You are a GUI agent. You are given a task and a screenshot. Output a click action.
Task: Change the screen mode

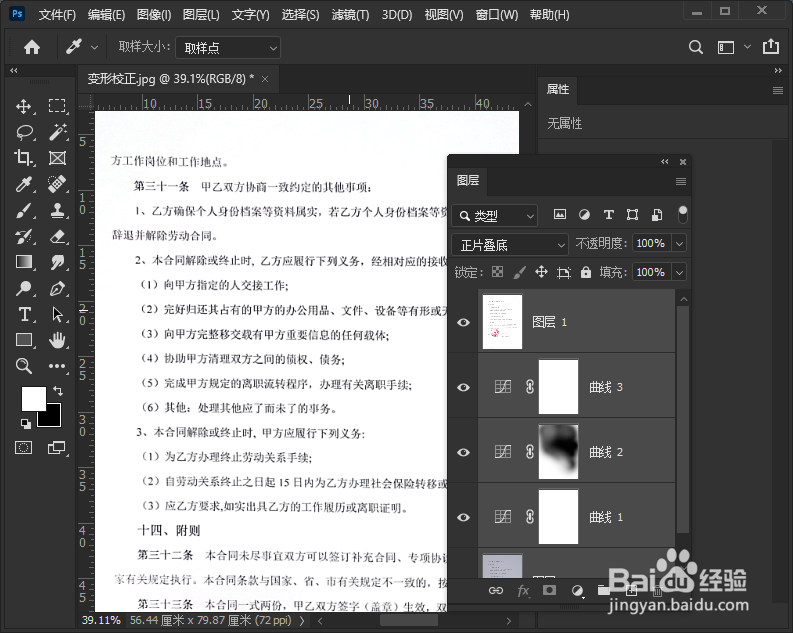tap(57, 447)
